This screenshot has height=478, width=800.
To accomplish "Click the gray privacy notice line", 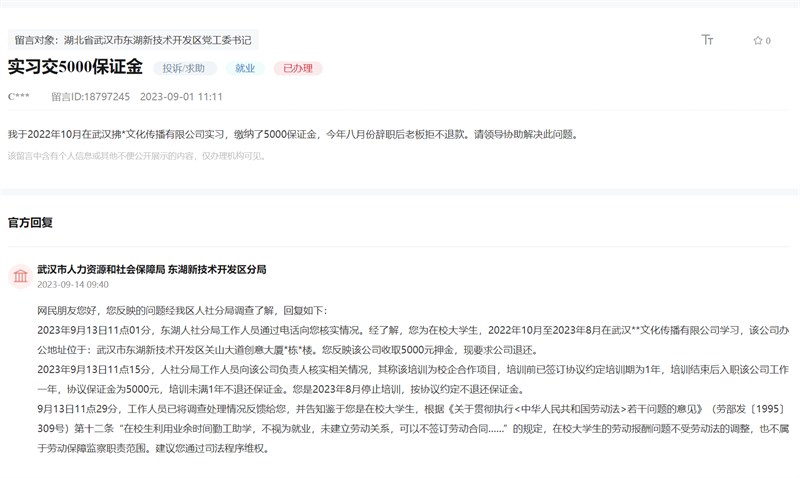I will coord(138,156).
